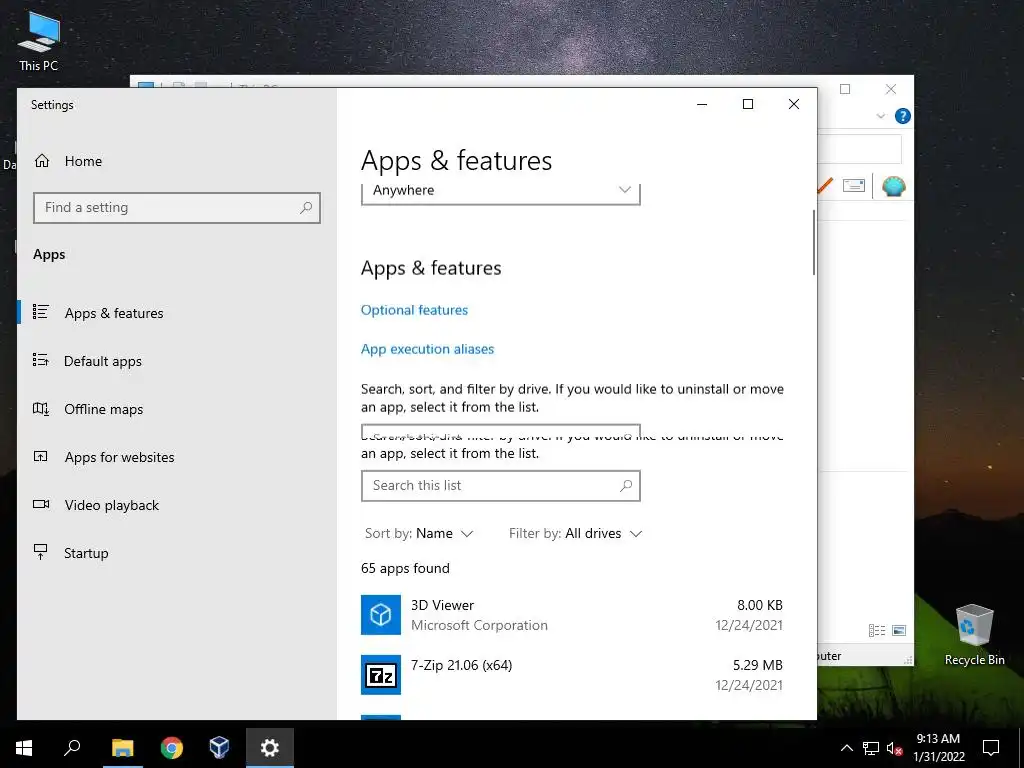Select the 3D Viewer app icon

pos(381,615)
